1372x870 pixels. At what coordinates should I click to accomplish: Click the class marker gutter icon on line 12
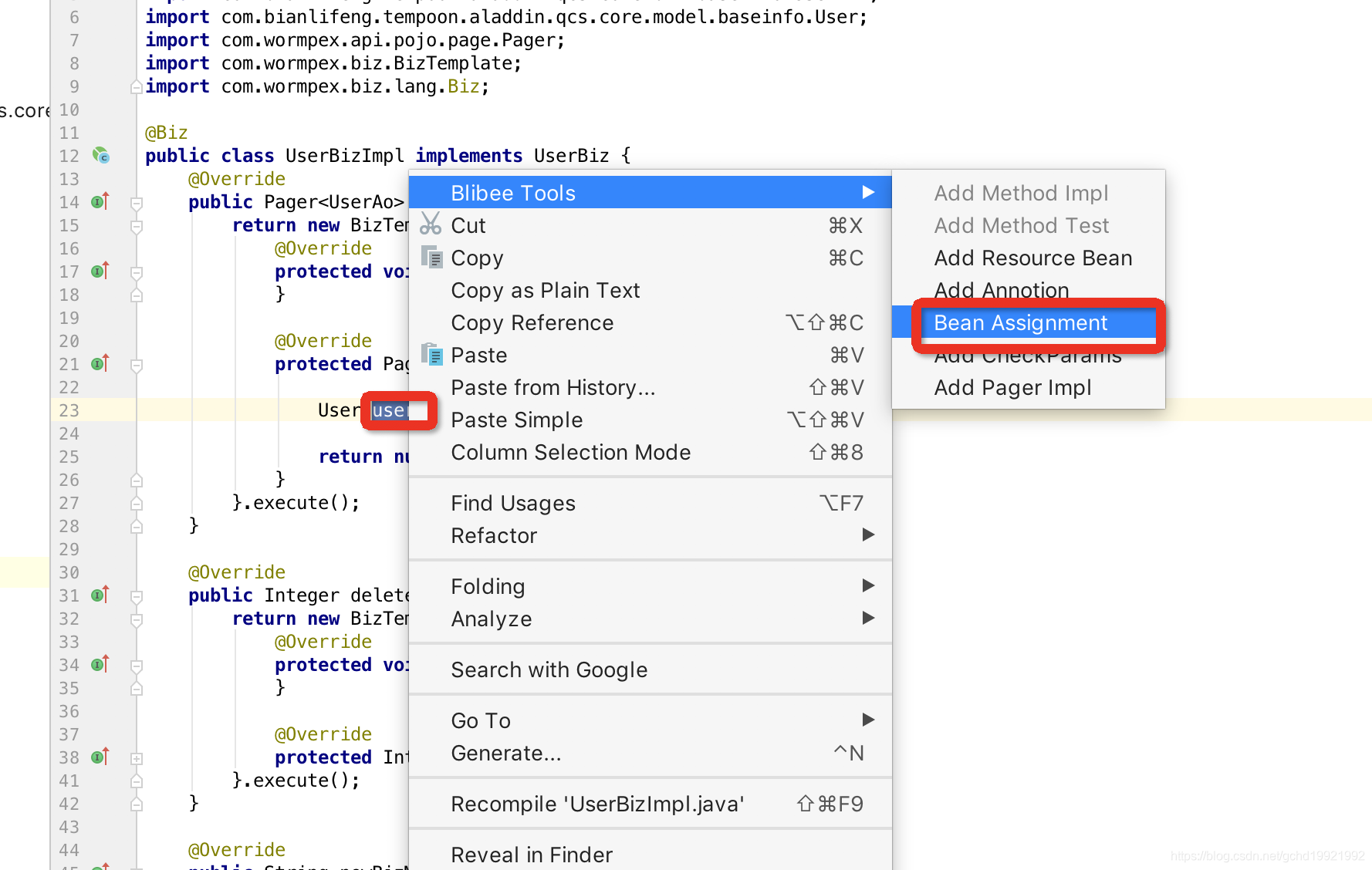tap(101, 156)
